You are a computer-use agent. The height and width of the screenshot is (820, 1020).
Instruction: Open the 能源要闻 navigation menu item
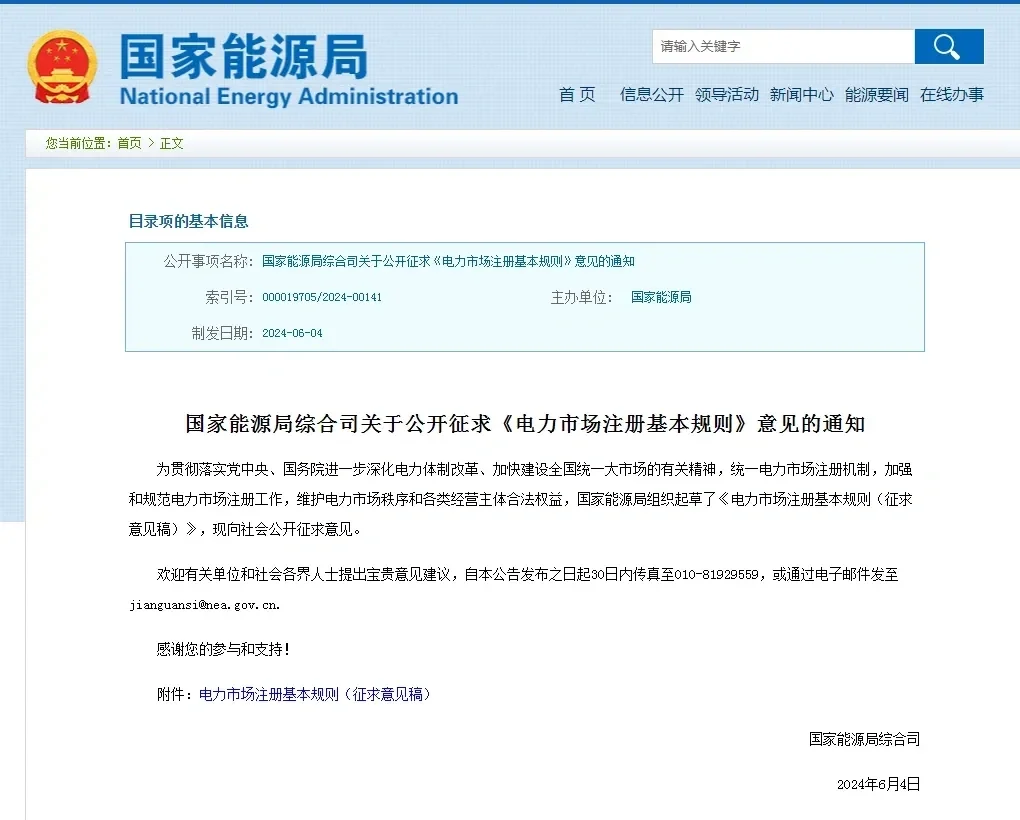click(876, 96)
